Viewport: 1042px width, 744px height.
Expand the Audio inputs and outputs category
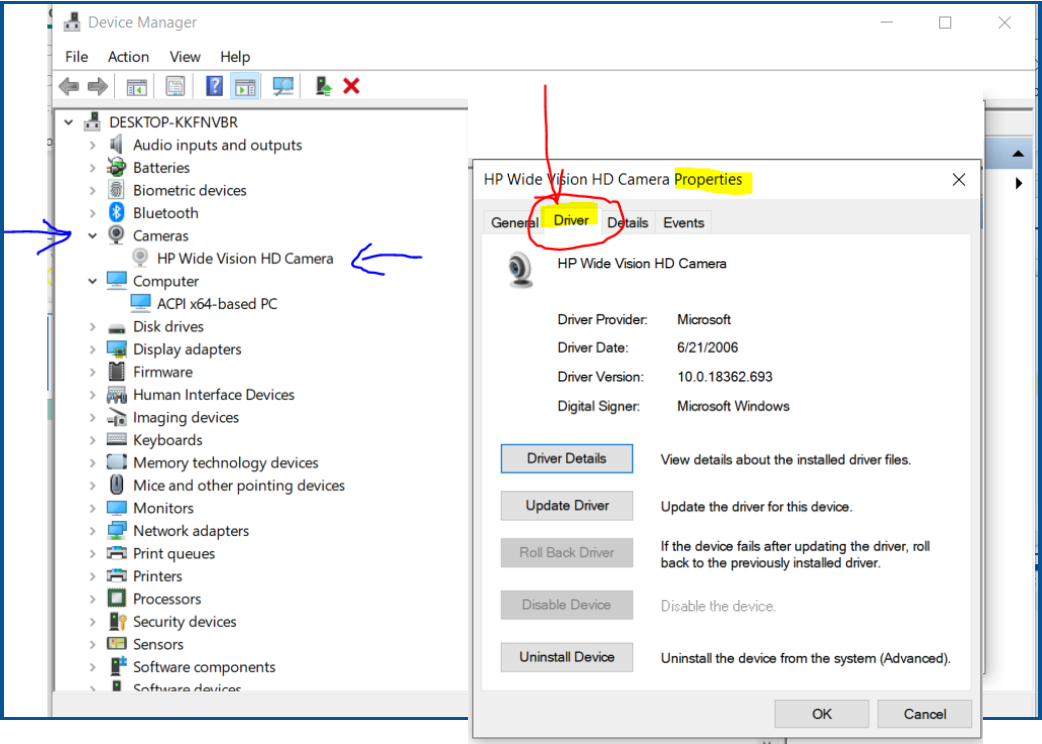coord(92,145)
